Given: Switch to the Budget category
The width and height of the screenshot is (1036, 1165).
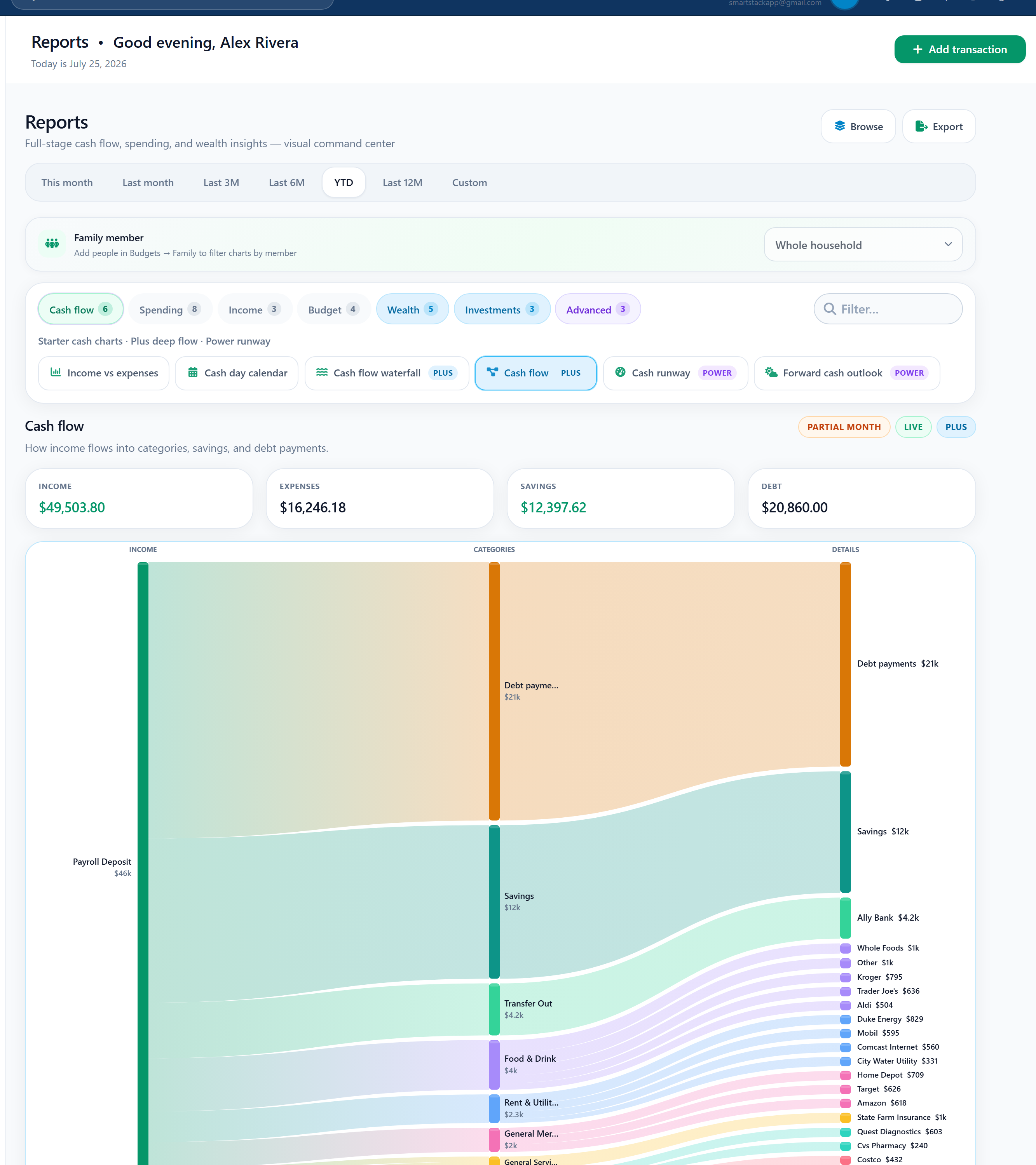Looking at the screenshot, I should click(333, 310).
